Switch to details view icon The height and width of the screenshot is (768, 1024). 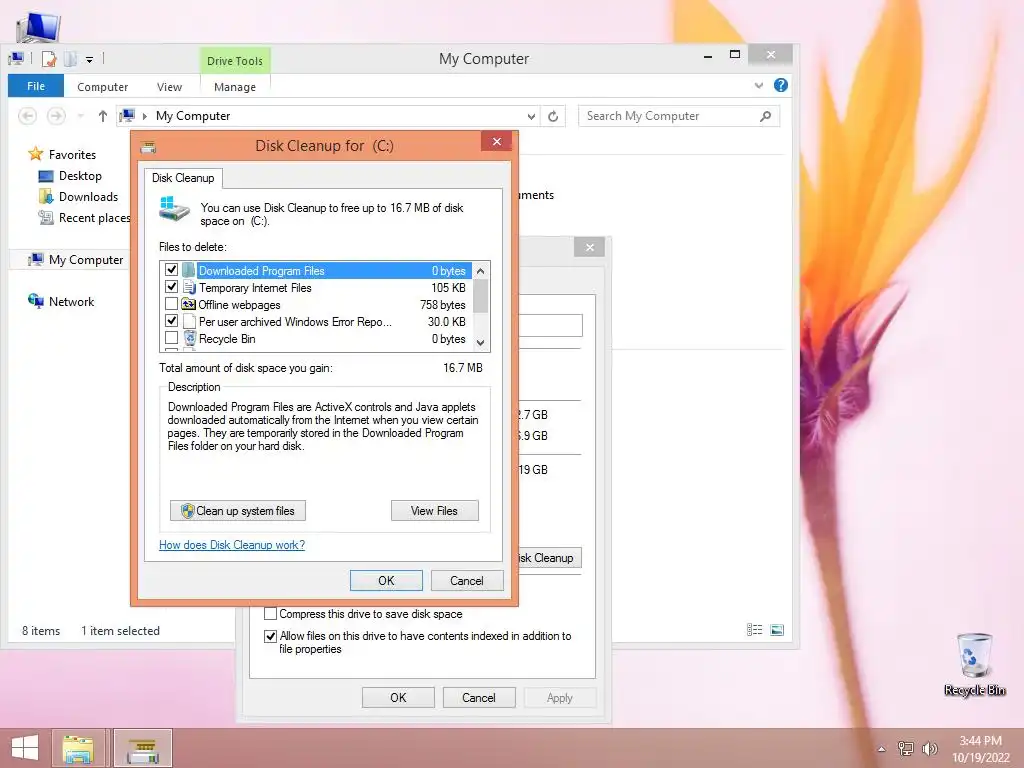pos(754,630)
